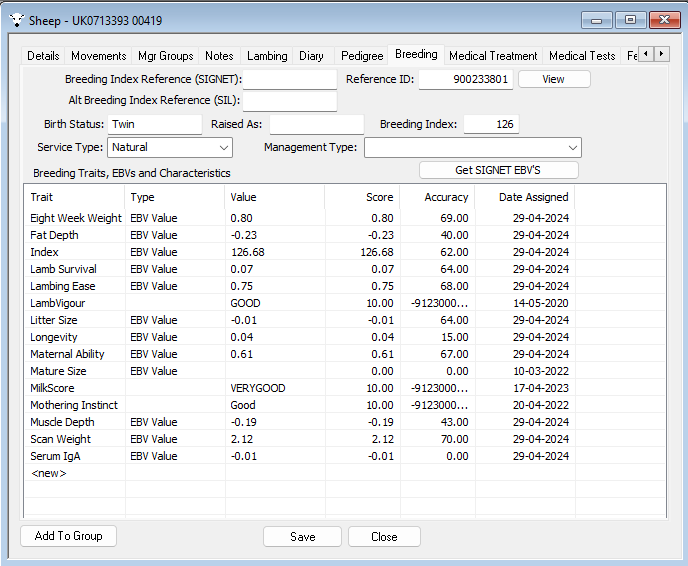
Task: Open the Notes tab
Action: tap(219, 56)
